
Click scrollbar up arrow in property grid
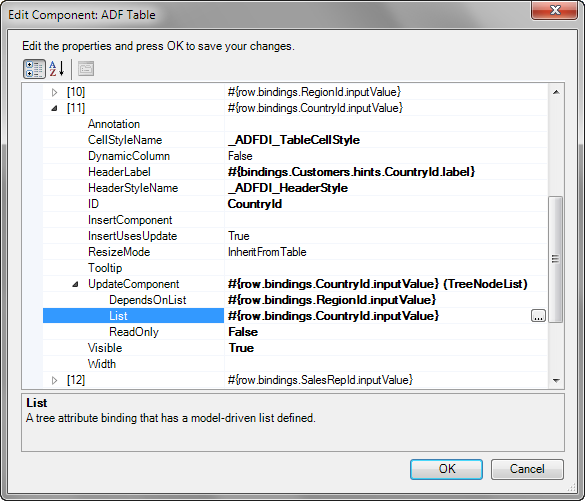[x=556, y=92]
